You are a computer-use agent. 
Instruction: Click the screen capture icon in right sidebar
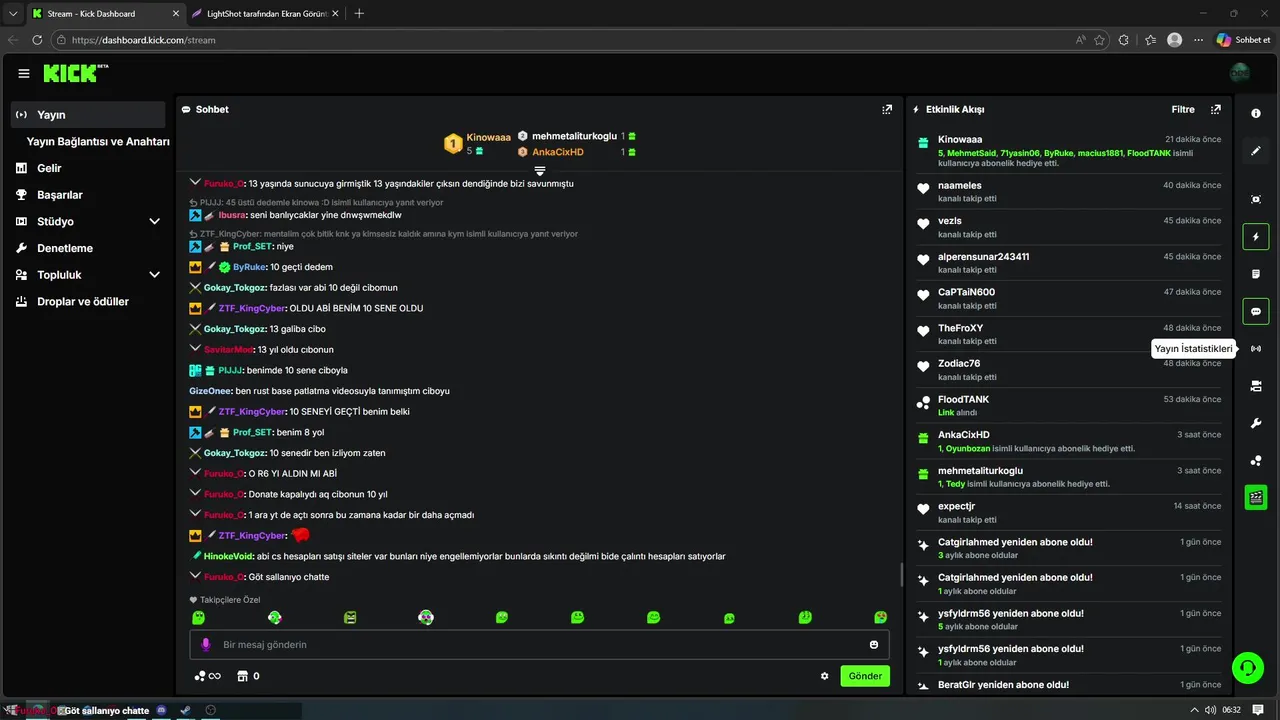point(1256,199)
